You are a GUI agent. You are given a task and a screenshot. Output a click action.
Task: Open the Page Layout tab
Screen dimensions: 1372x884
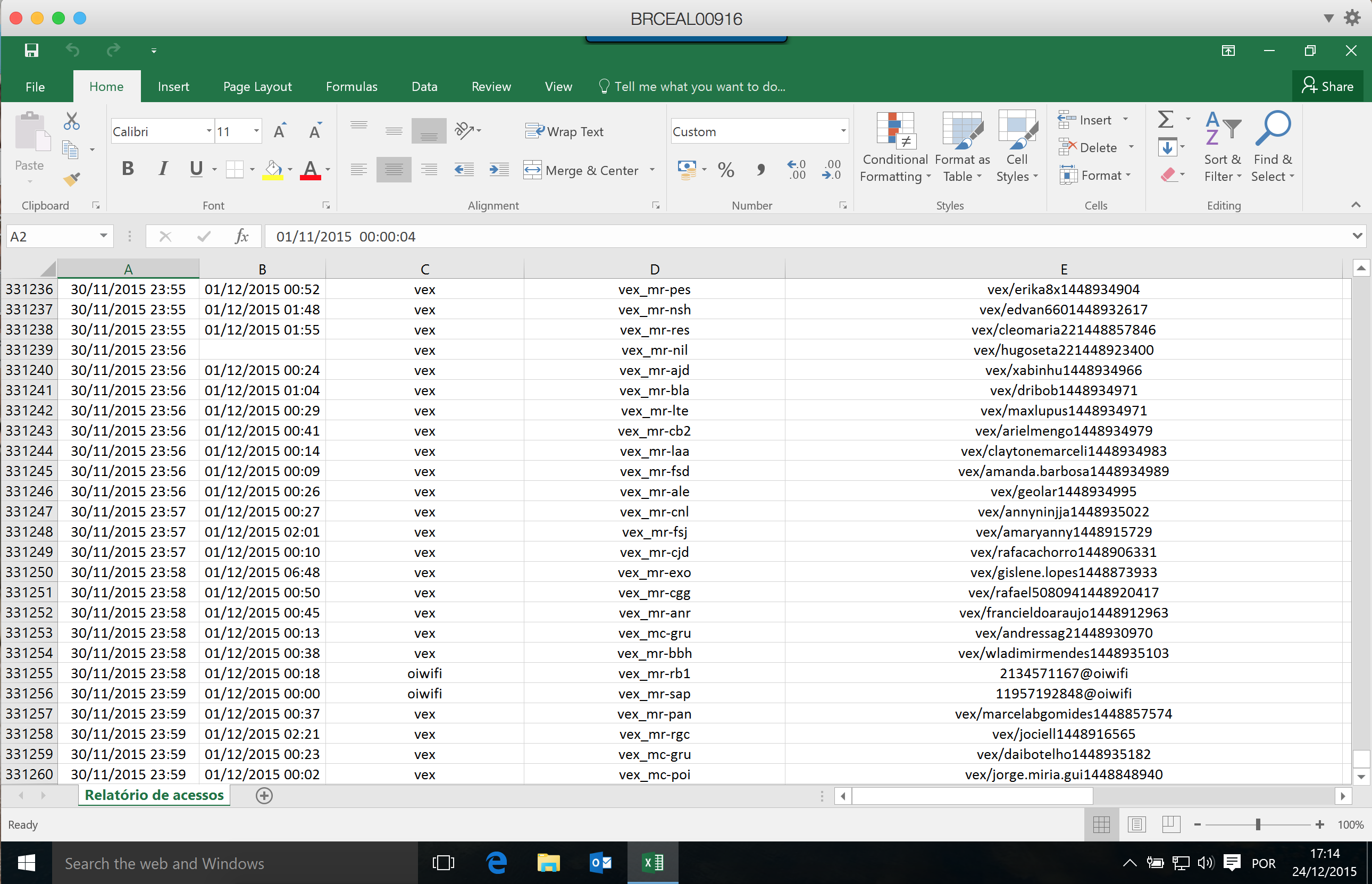257,87
